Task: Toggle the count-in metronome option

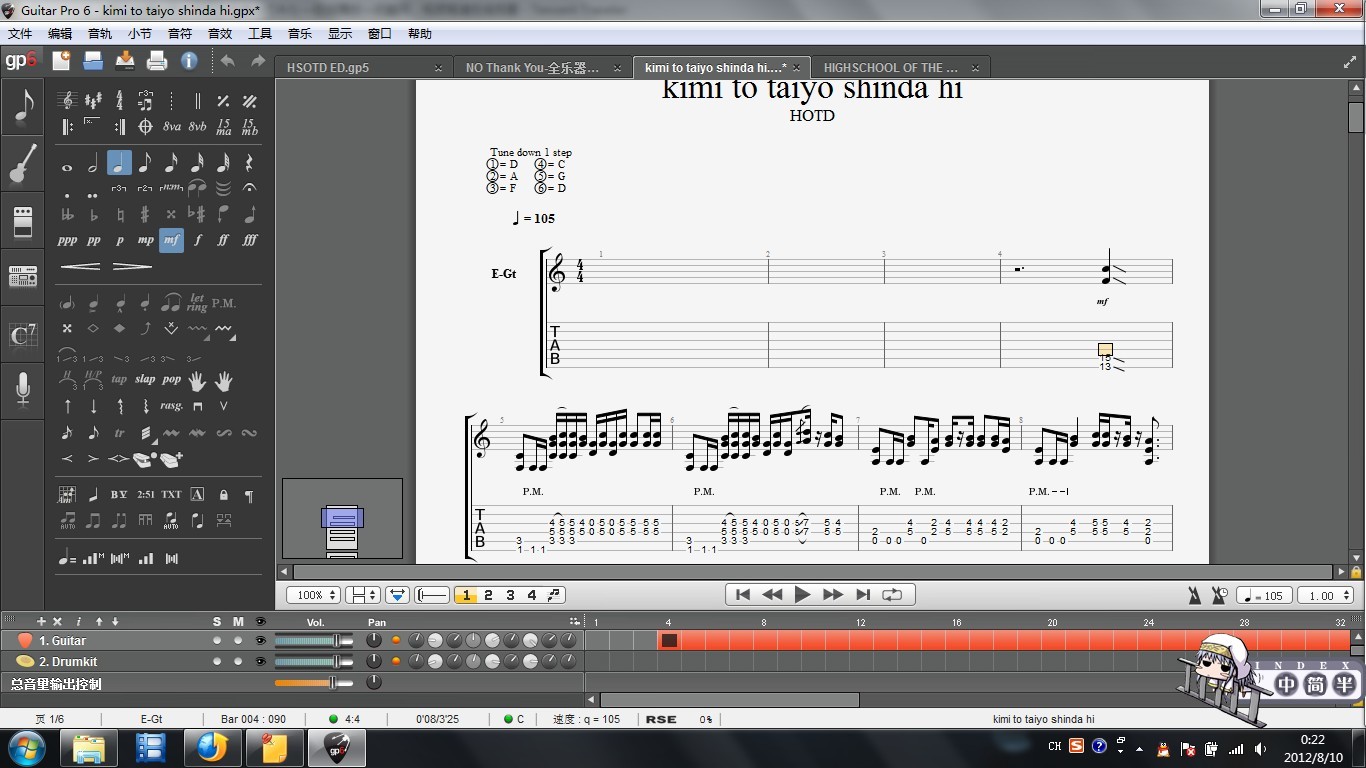Action: point(1220,595)
